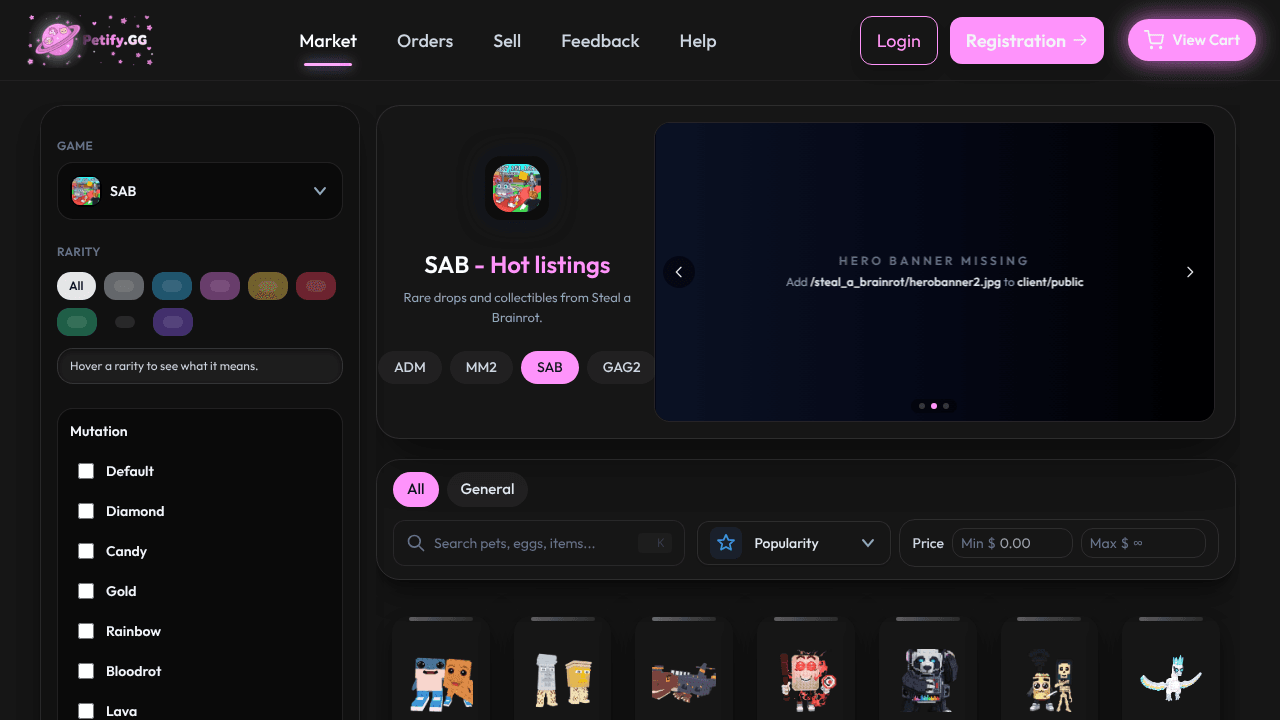Expand the SAB game dropdown
The width and height of the screenshot is (1280, 720).
[200, 191]
